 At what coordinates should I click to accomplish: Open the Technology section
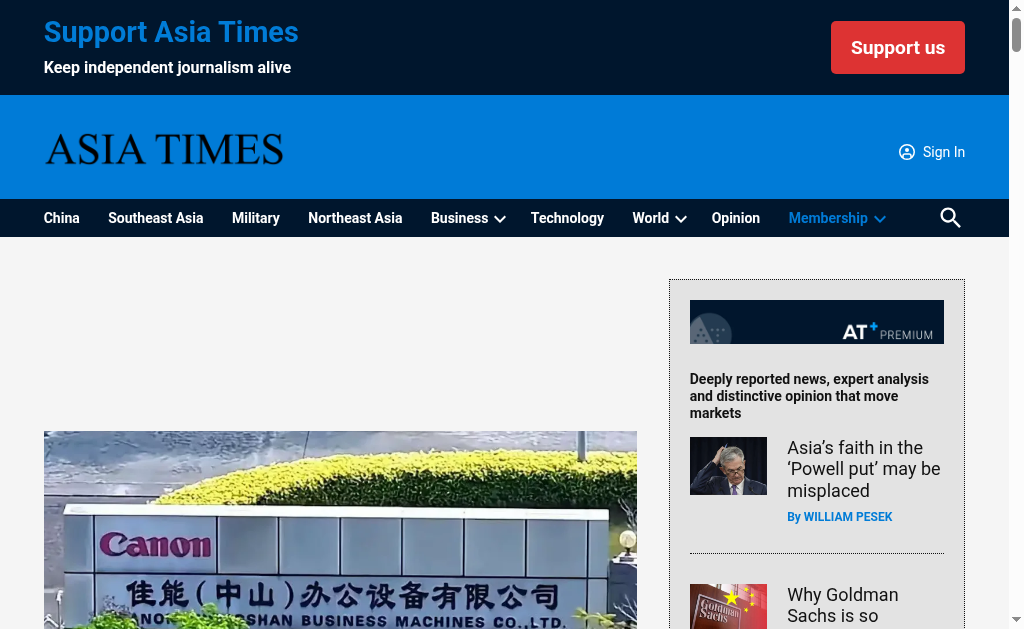click(x=567, y=218)
